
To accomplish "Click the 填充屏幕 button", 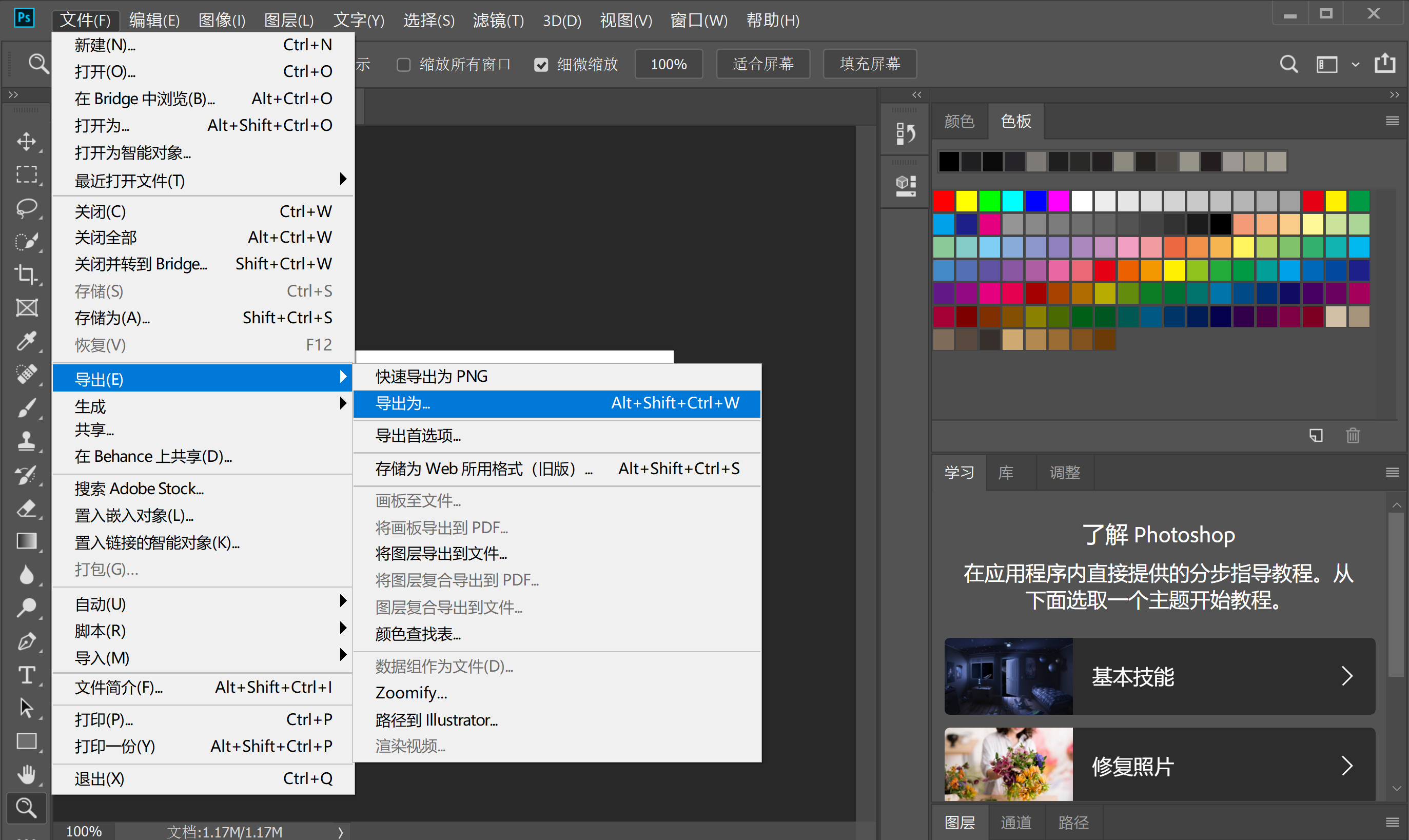I will [x=870, y=64].
